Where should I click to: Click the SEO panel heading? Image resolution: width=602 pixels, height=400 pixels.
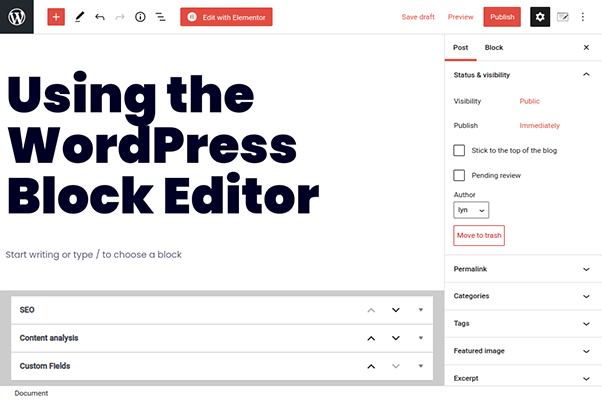pyautogui.click(x=27, y=310)
